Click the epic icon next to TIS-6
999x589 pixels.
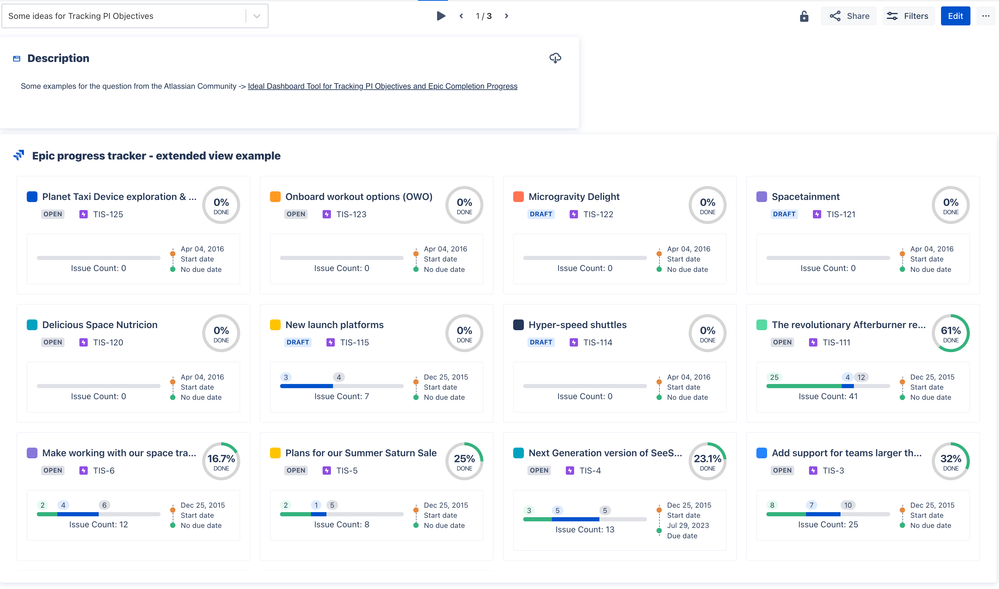pos(83,470)
